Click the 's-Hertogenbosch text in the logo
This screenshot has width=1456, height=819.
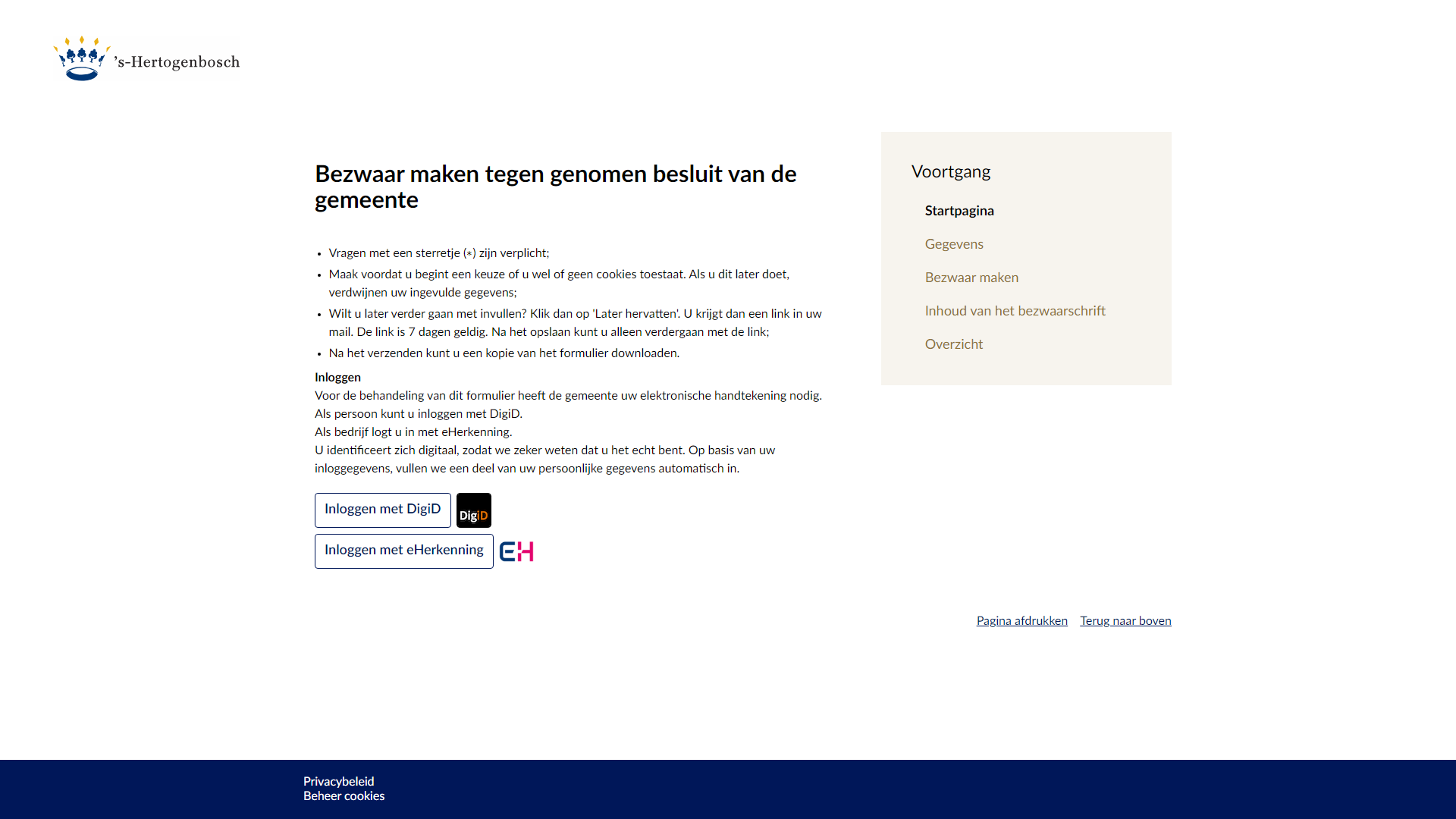pyautogui.click(x=177, y=62)
